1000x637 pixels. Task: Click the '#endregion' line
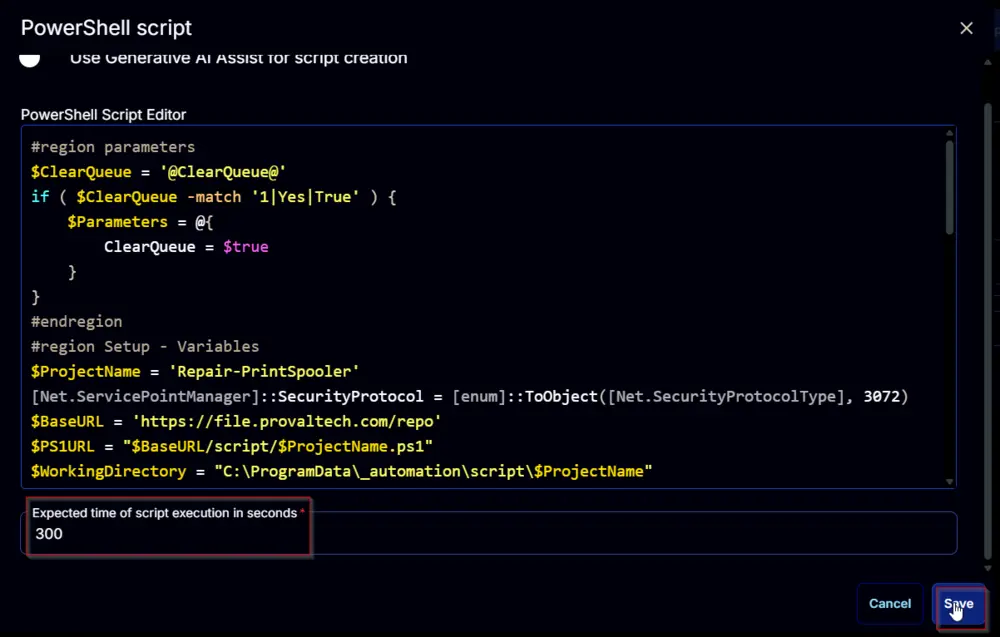point(77,321)
